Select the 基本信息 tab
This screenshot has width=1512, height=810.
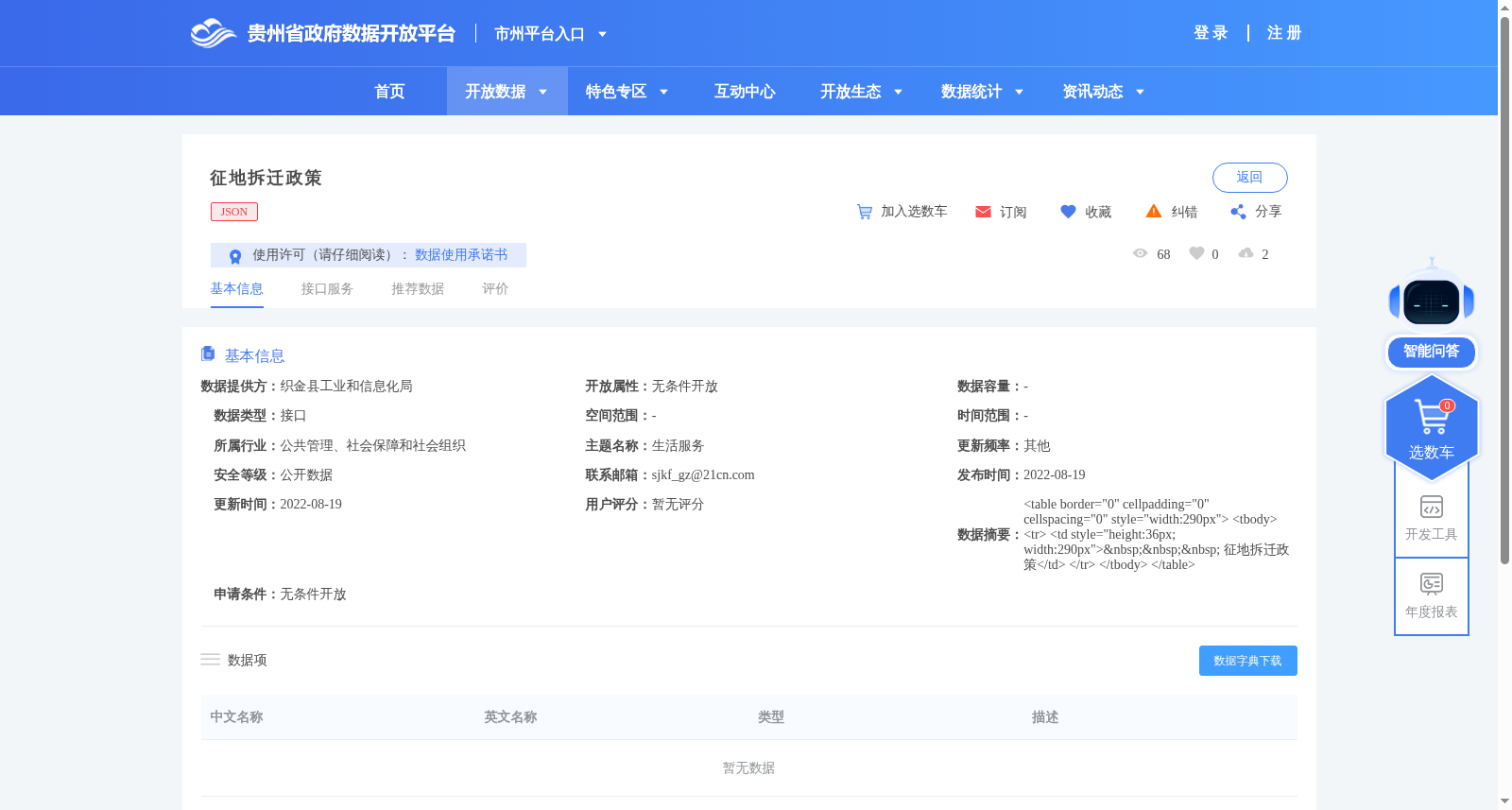pos(236,289)
